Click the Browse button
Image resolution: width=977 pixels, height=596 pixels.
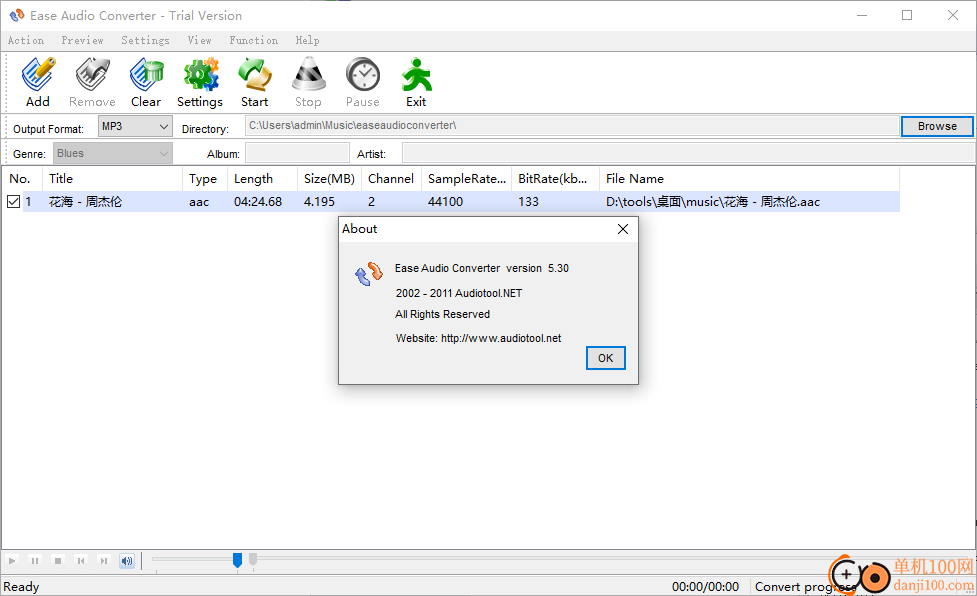pos(937,126)
